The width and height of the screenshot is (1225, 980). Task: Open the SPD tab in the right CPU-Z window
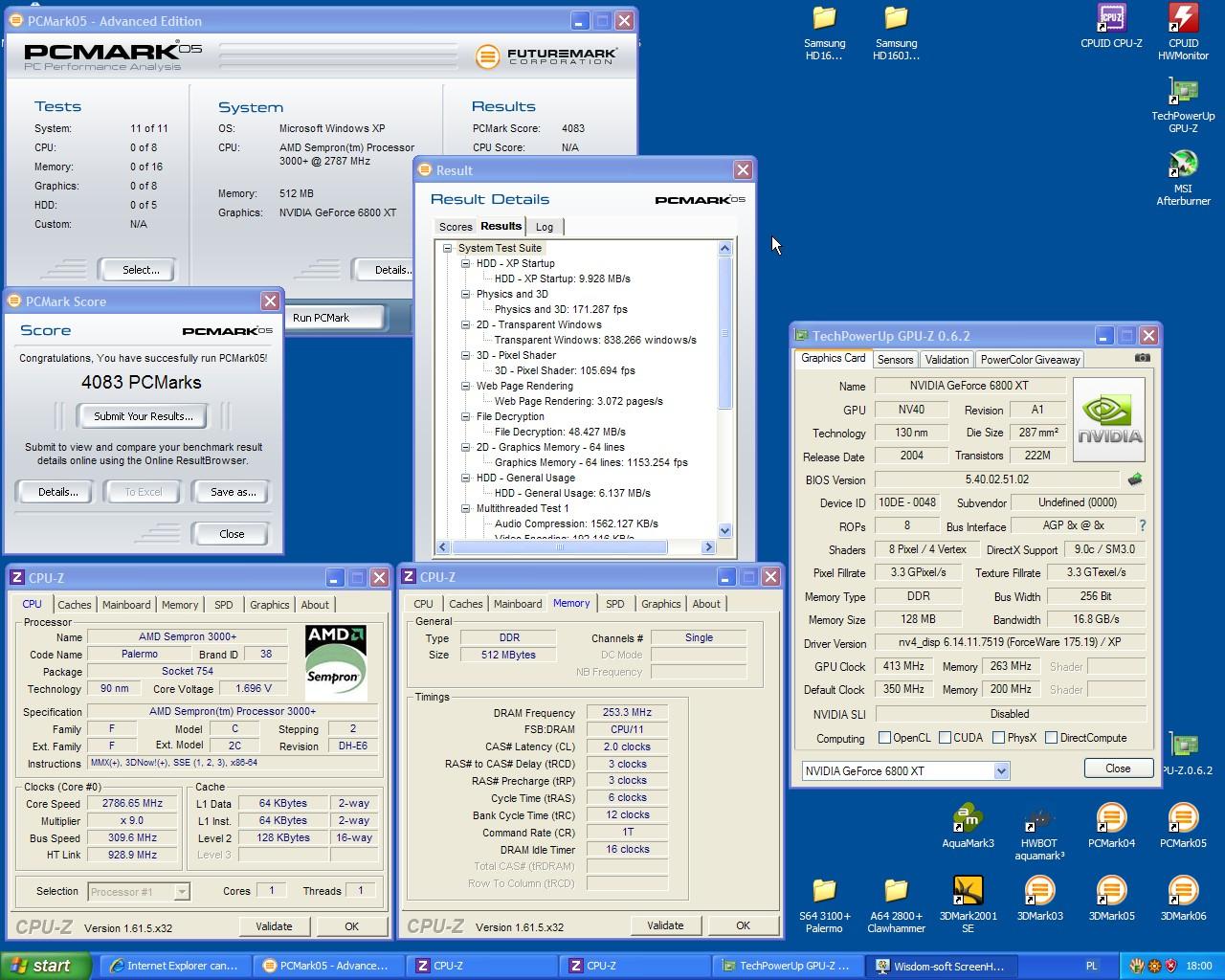tap(615, 604)
